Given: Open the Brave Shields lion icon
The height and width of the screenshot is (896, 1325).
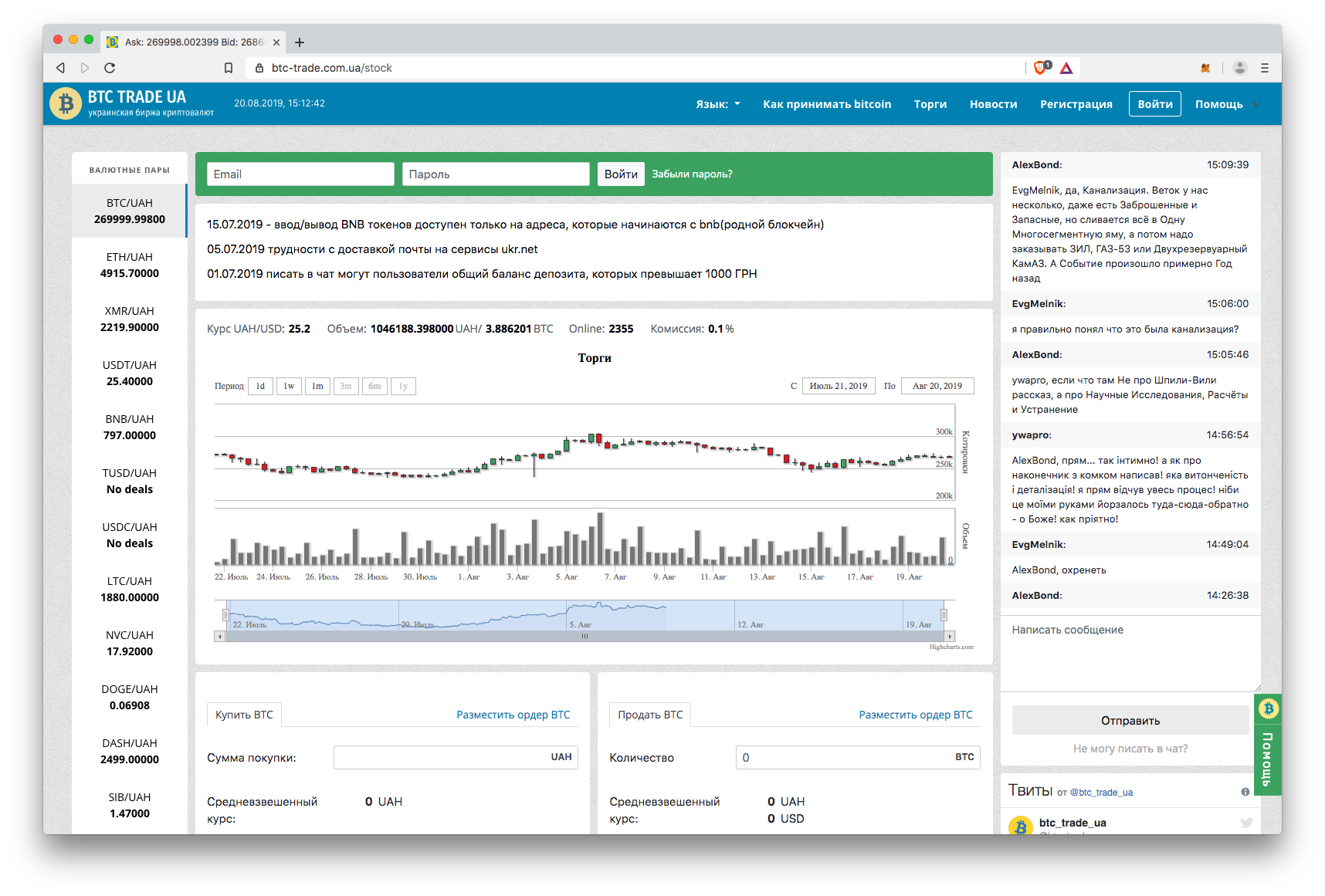Looking at the screenshot, I should point(1042,68).
